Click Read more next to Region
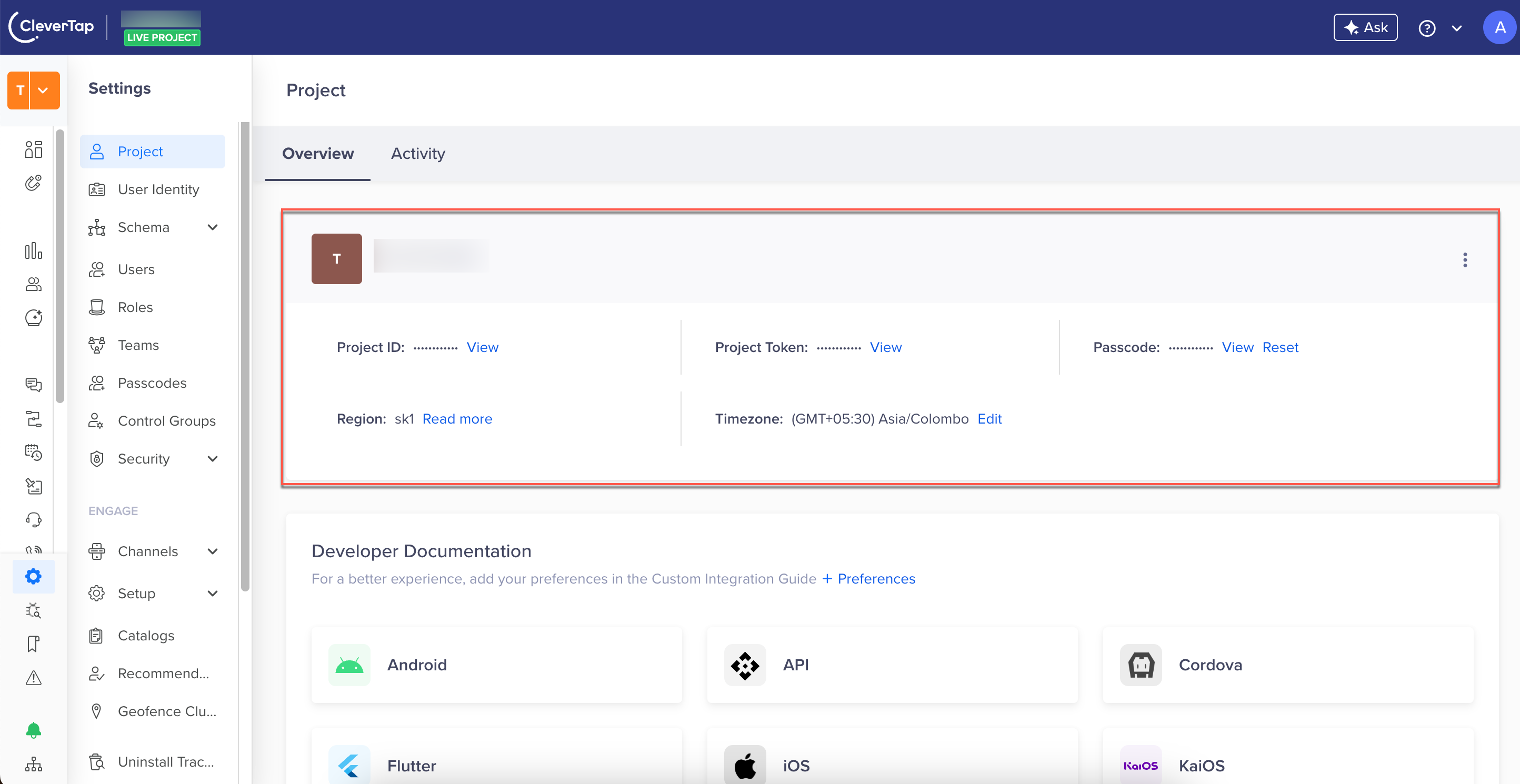1520x784 pixels. coord(457,418)
